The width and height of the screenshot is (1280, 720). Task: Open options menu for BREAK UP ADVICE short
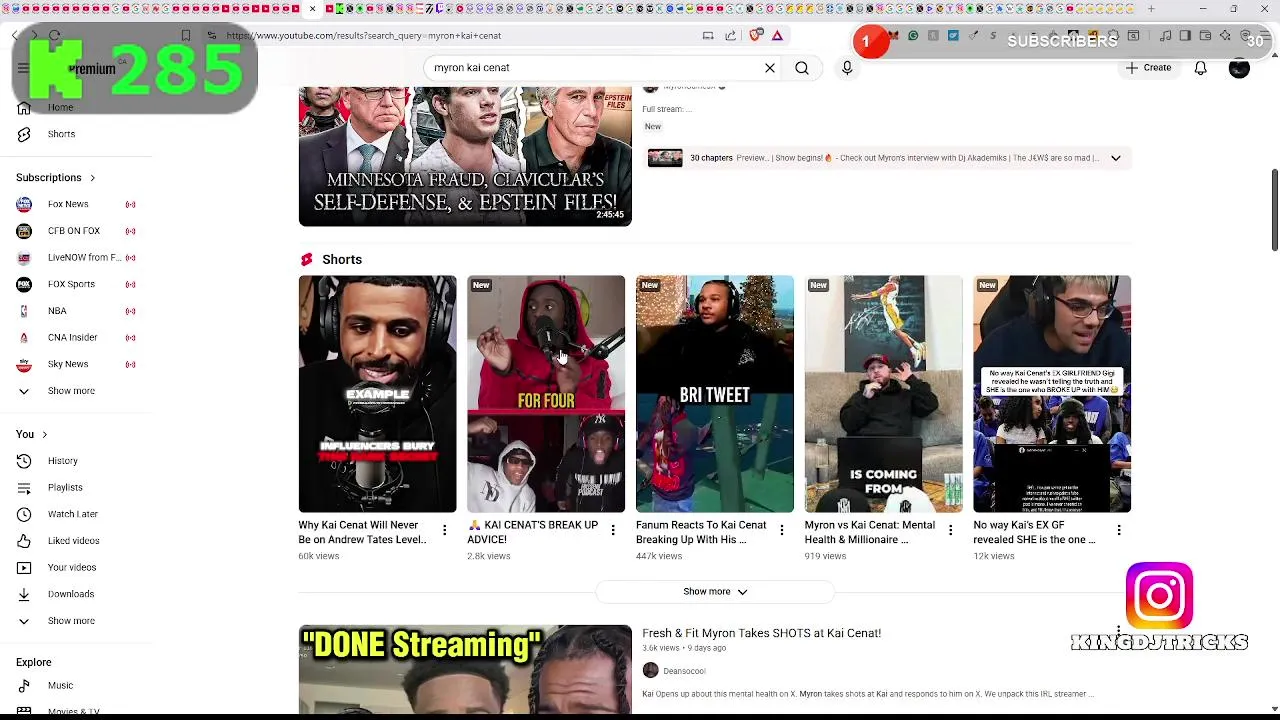(613, 530)
